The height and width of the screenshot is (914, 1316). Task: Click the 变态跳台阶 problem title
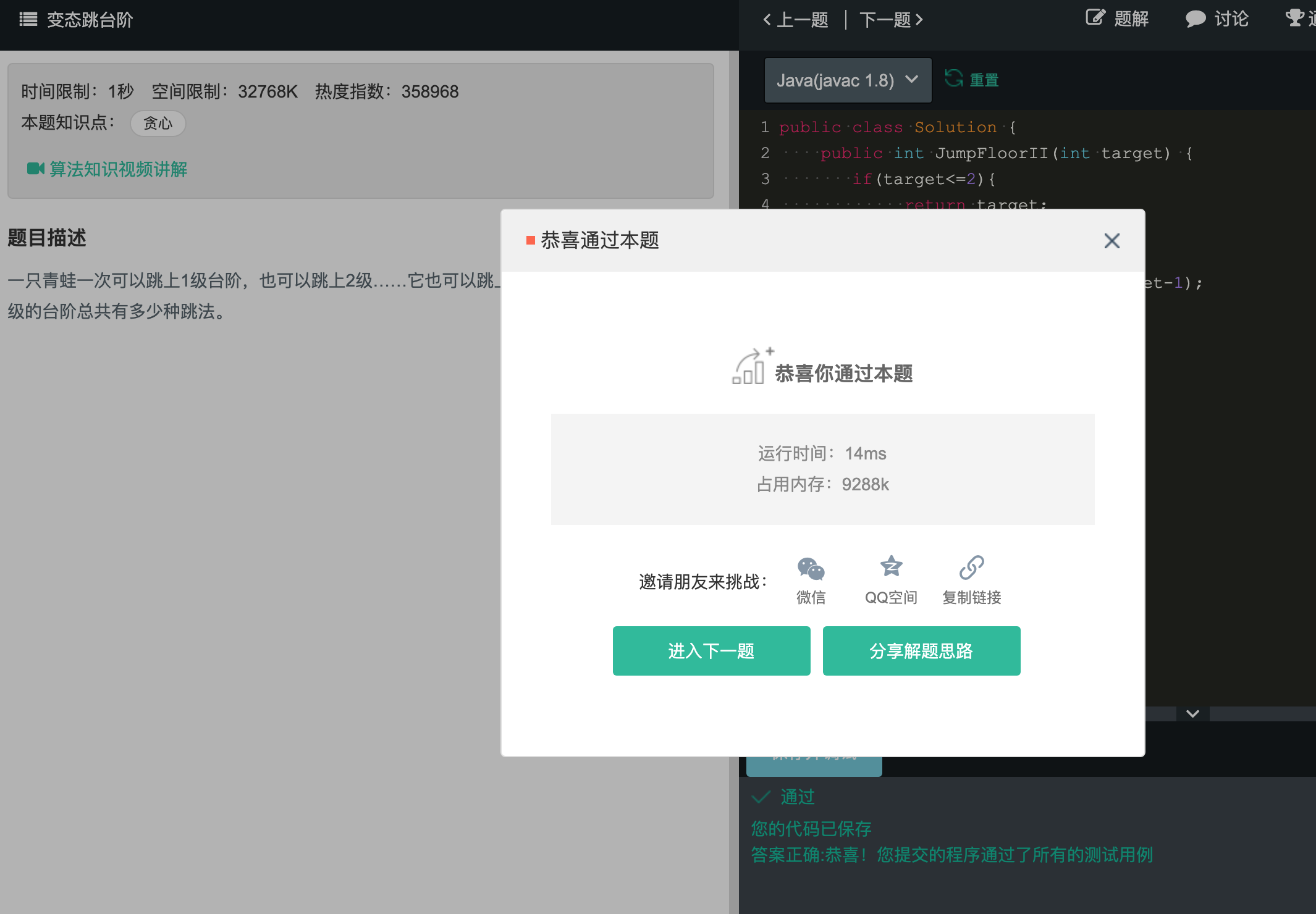point(90,20)
